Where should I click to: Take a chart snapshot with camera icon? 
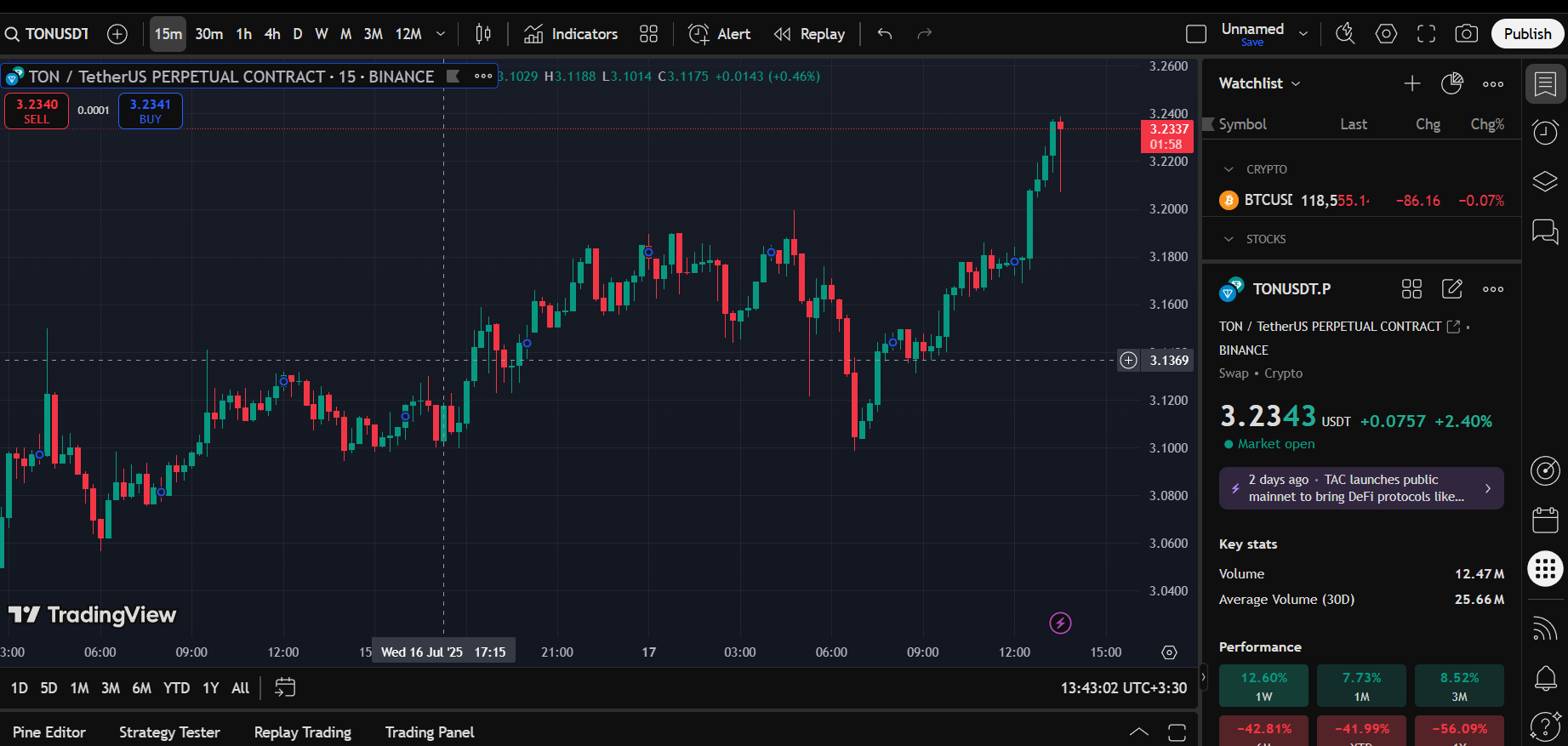pos(1466,34)
